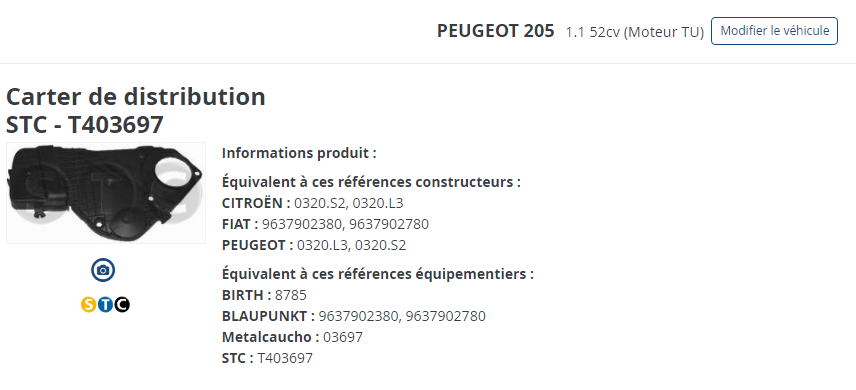The image size is (856, 390).
Task: Select the BIRTH 8785 reference
Action: 264,296
